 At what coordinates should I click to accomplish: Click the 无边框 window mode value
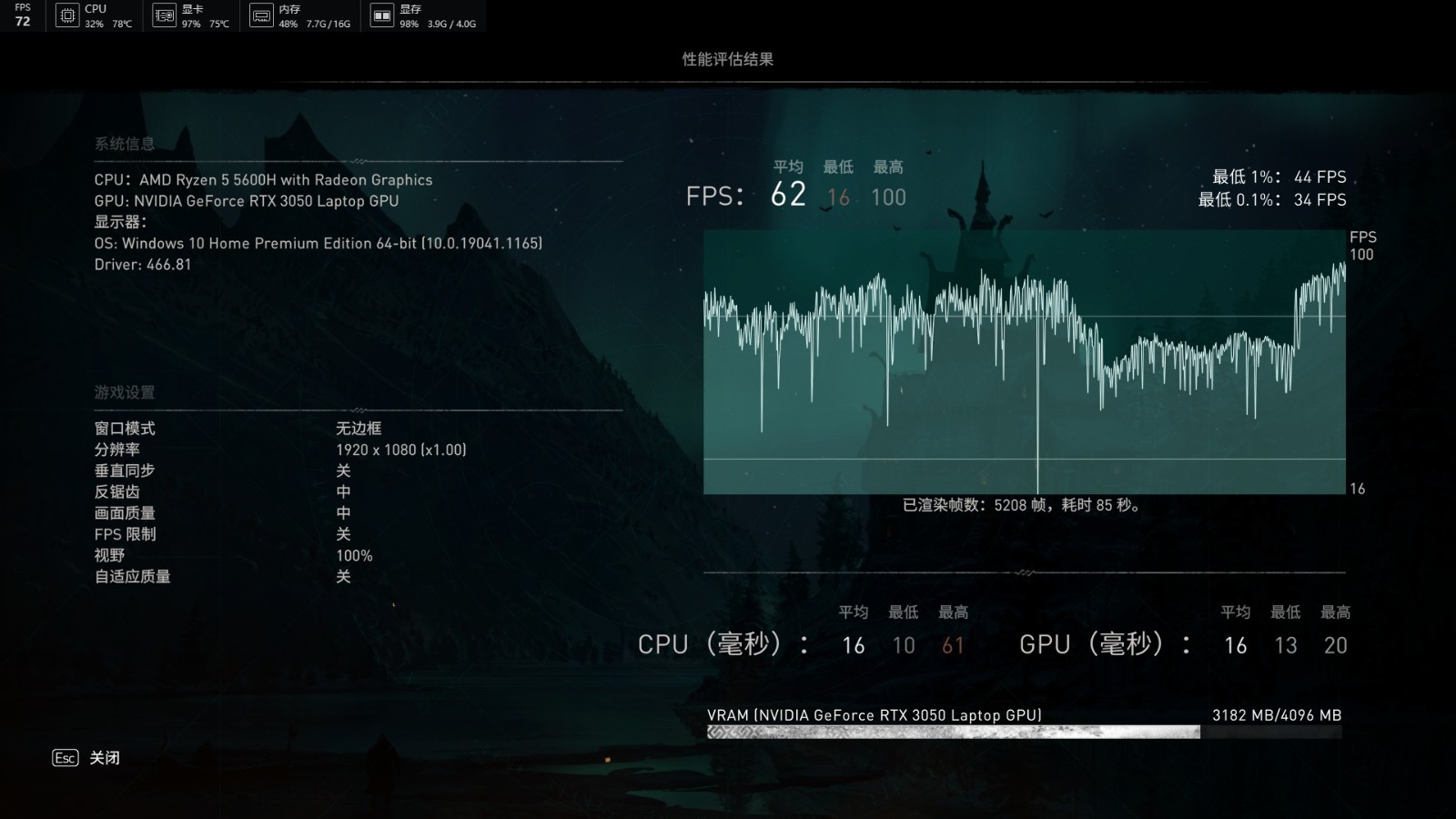pyautogui.click(x=359, y=429)
